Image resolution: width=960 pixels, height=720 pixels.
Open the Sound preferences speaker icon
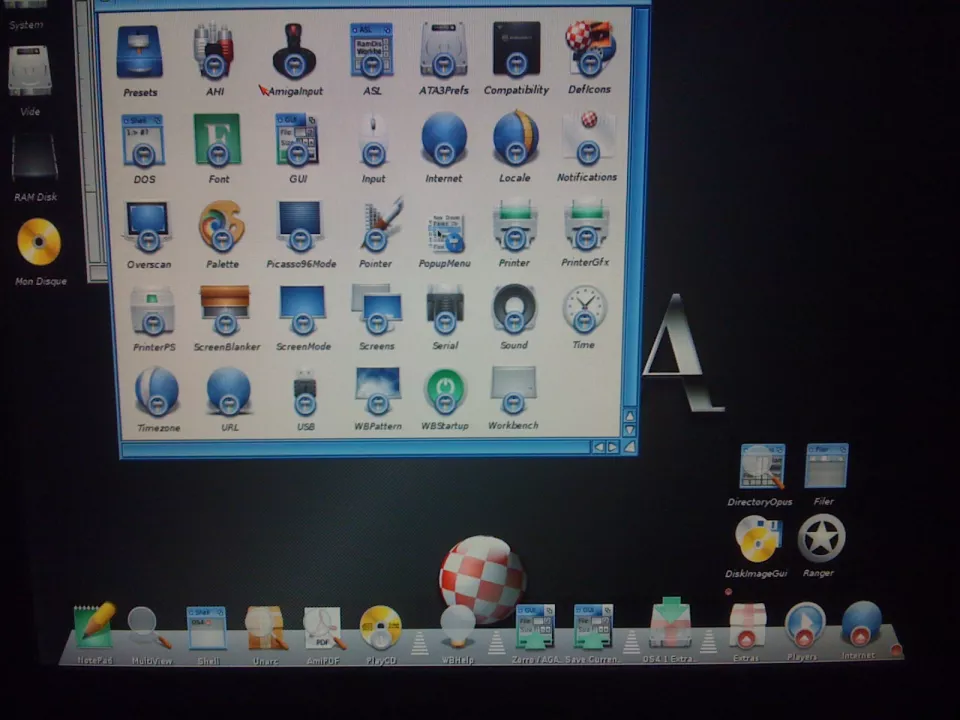click(514, 310)
